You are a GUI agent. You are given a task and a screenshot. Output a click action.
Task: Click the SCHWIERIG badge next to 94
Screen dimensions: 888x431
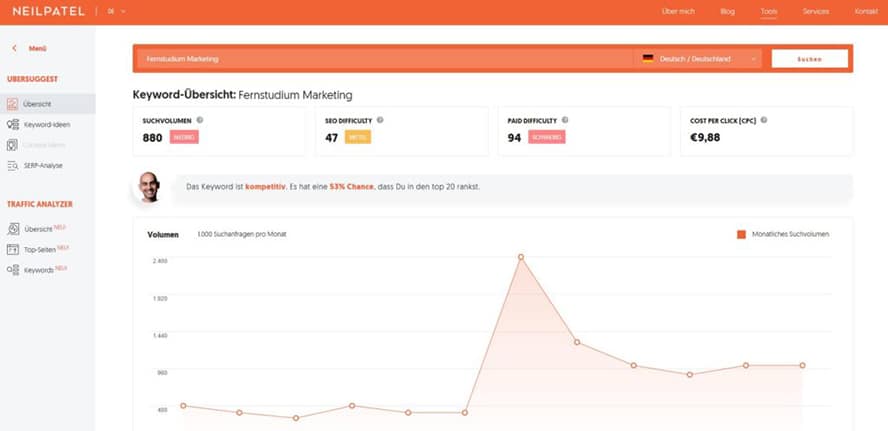click(x=547, y=137)
